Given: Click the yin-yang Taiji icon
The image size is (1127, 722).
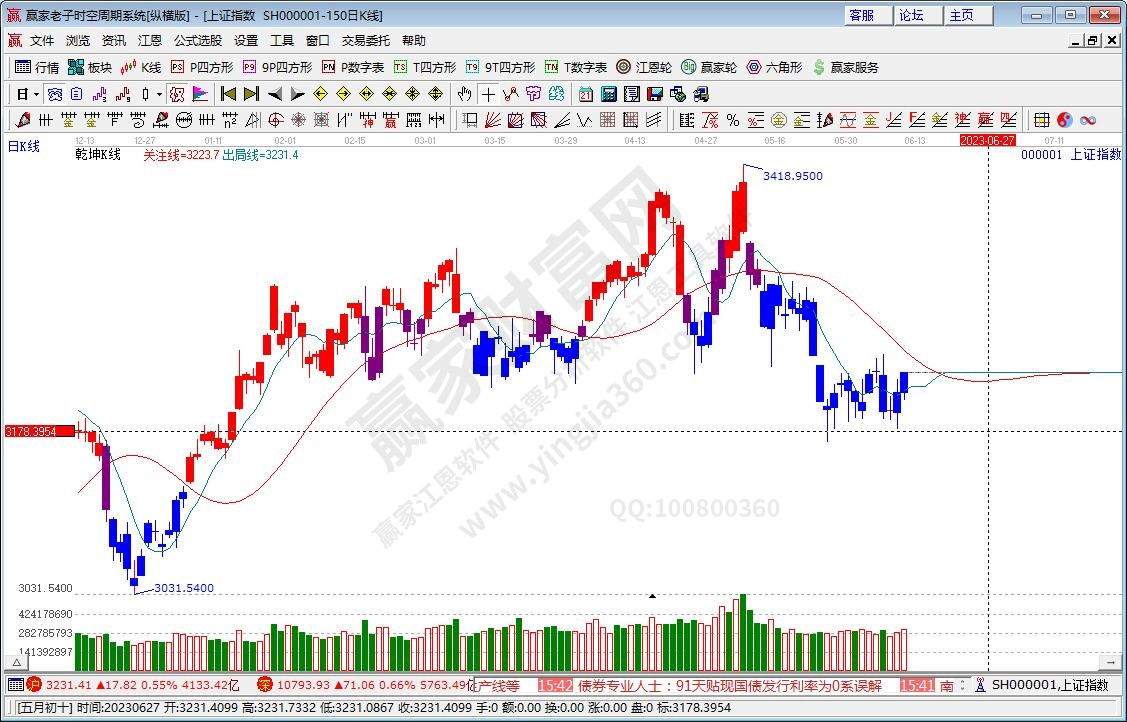Looking at the screenshot, I should click(1064, 120).
